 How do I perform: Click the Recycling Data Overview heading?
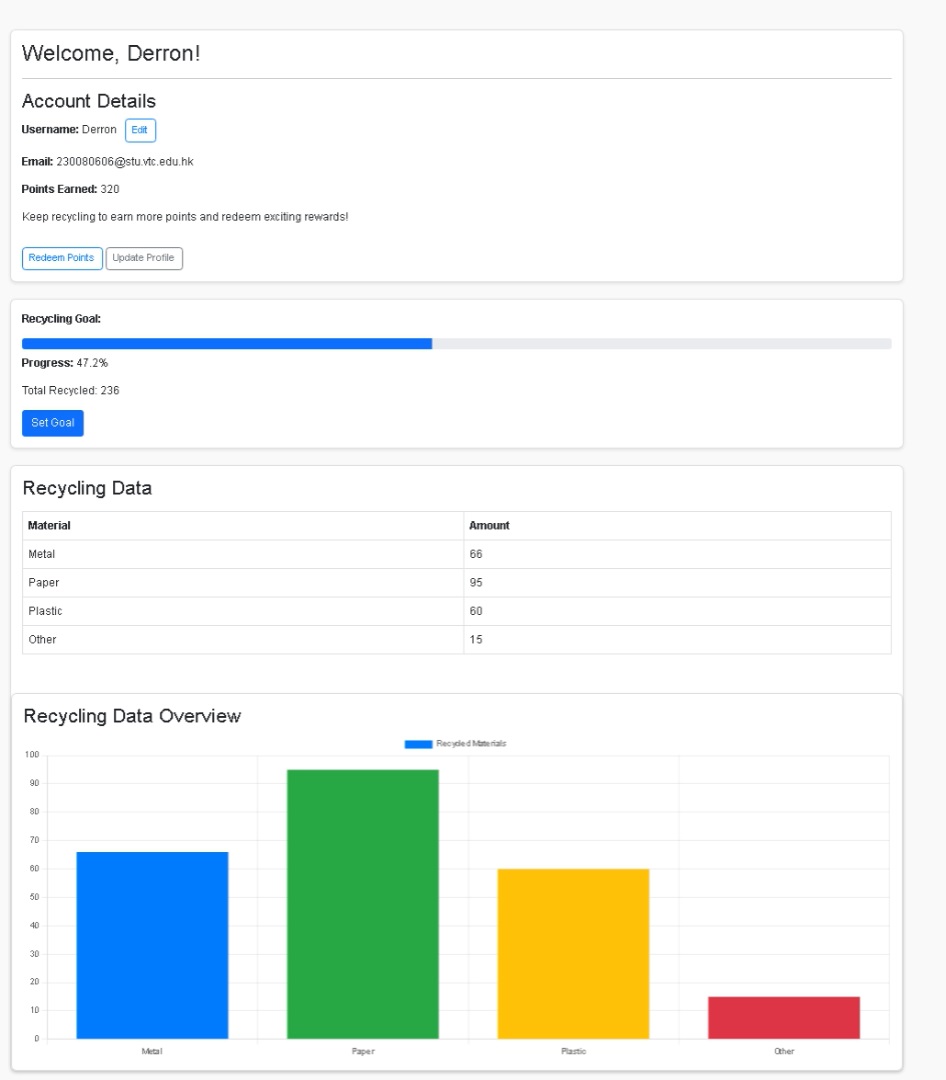(x=132, y=716)
